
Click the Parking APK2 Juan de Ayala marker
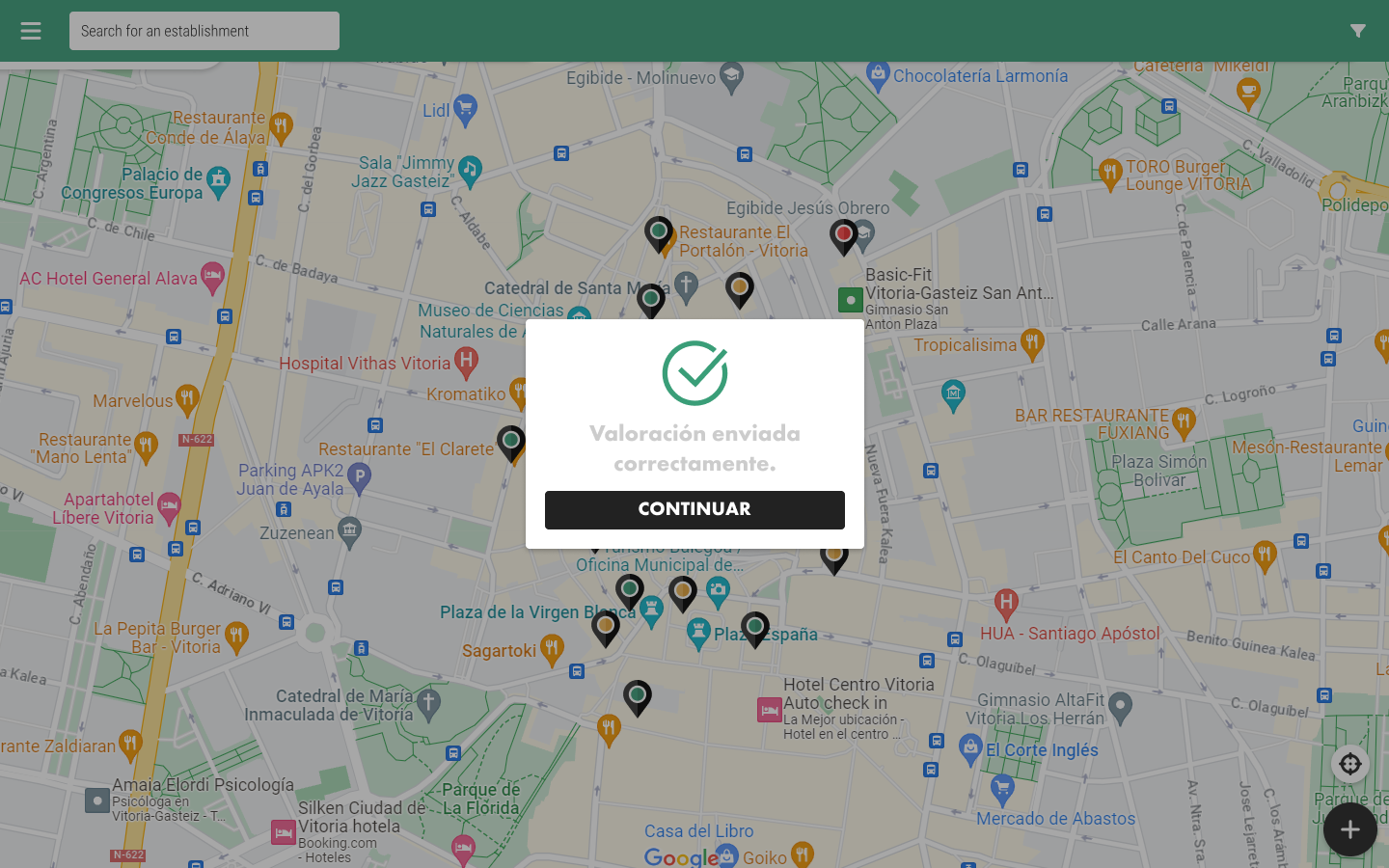[359, 477]
